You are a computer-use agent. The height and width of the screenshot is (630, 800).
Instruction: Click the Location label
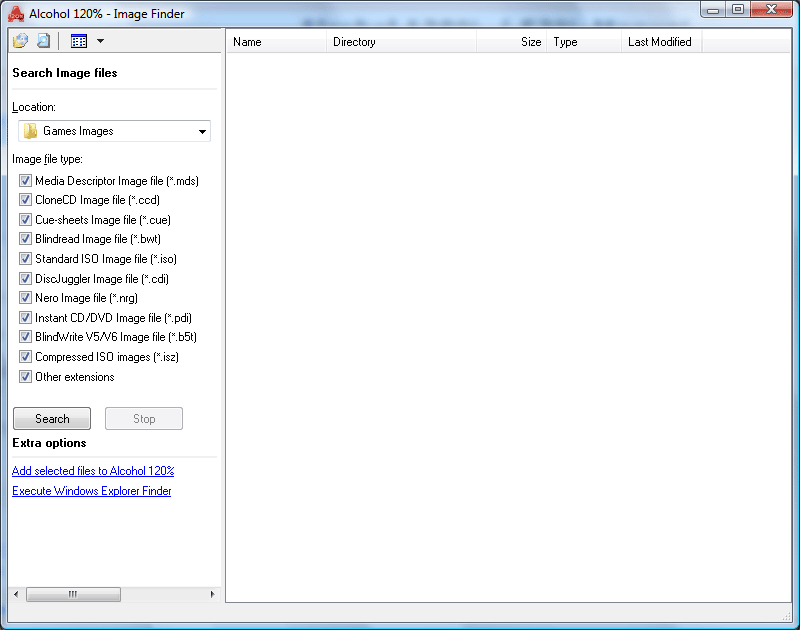click(x=34, y=107)
